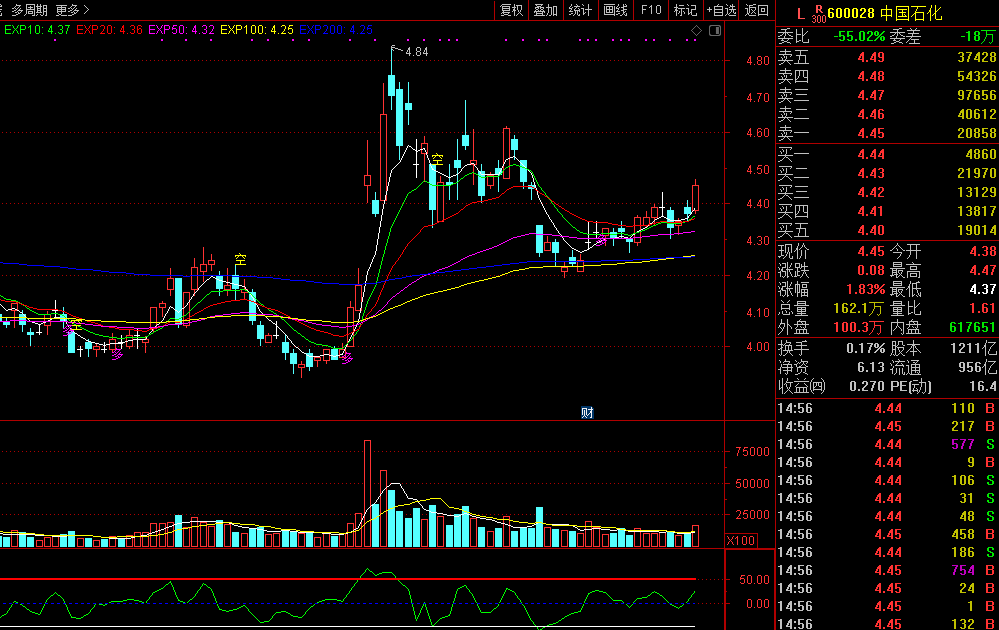Screen dimensions: 999x630
Task: Click the 外盘 value 100.3万
Action: [858, 328]
